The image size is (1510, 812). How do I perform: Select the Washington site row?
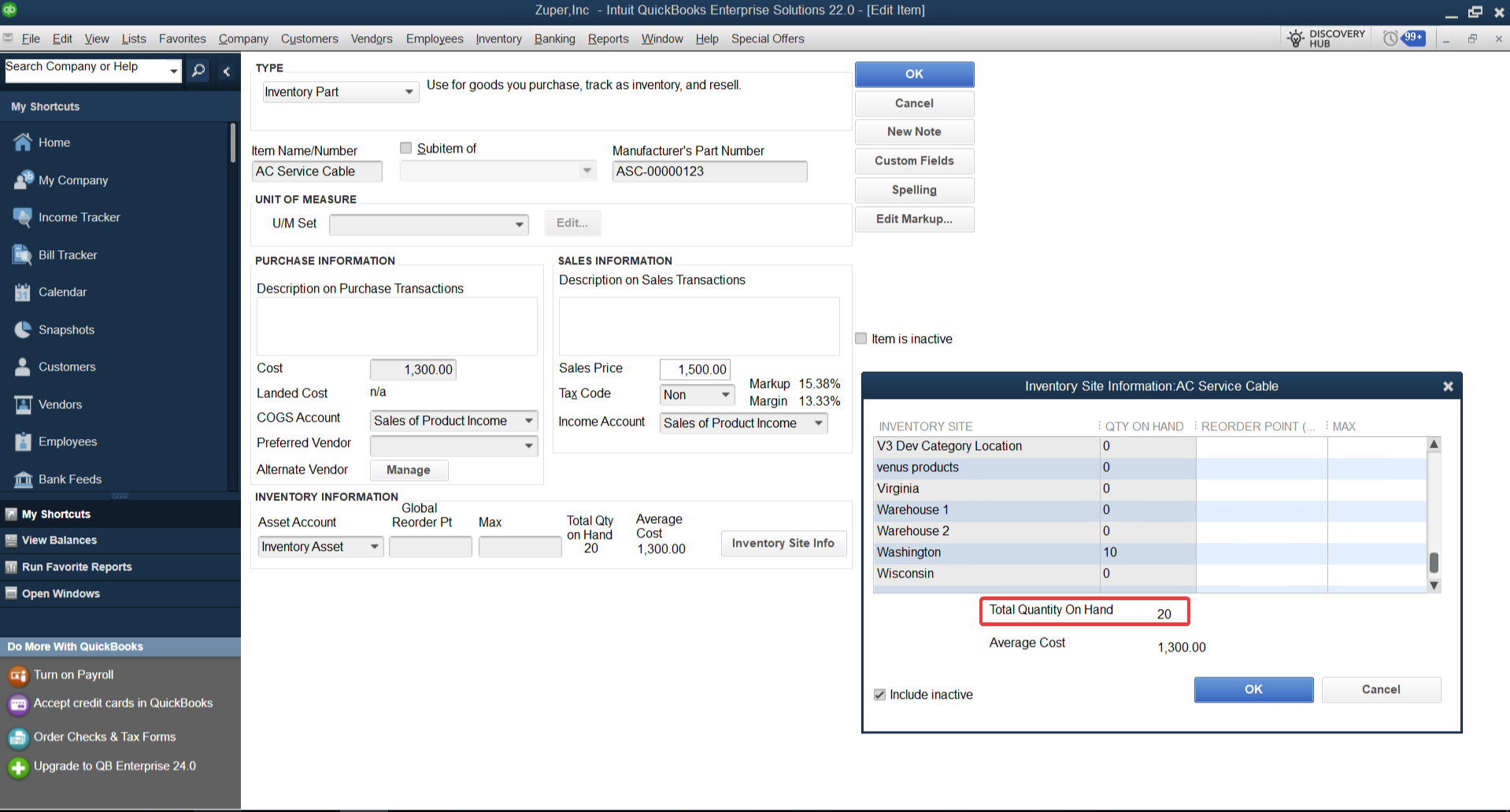pyautogui.click(x=1150, y=552)
